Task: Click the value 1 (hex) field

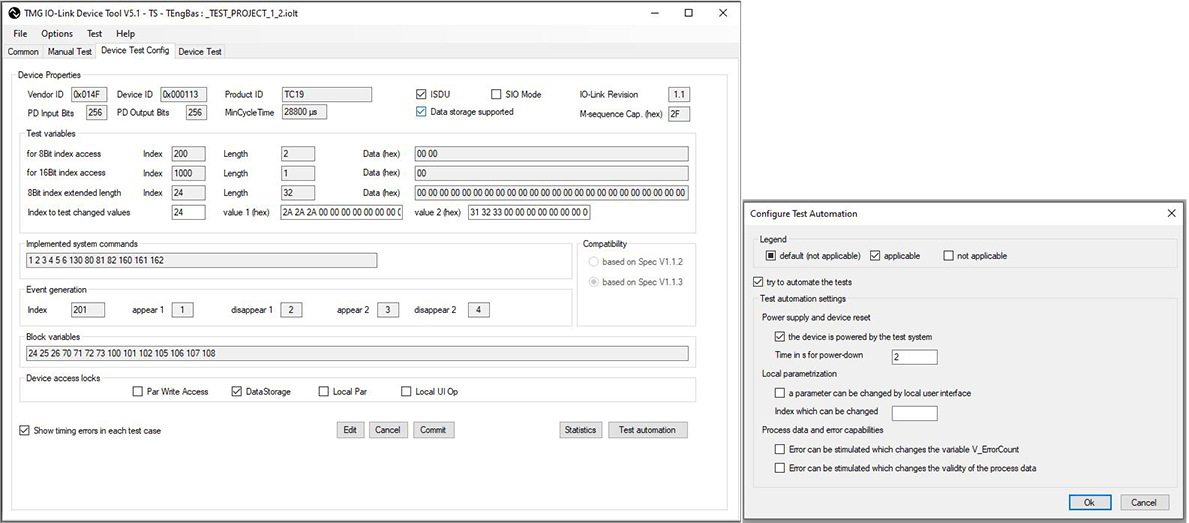Action: click(341, 212)
